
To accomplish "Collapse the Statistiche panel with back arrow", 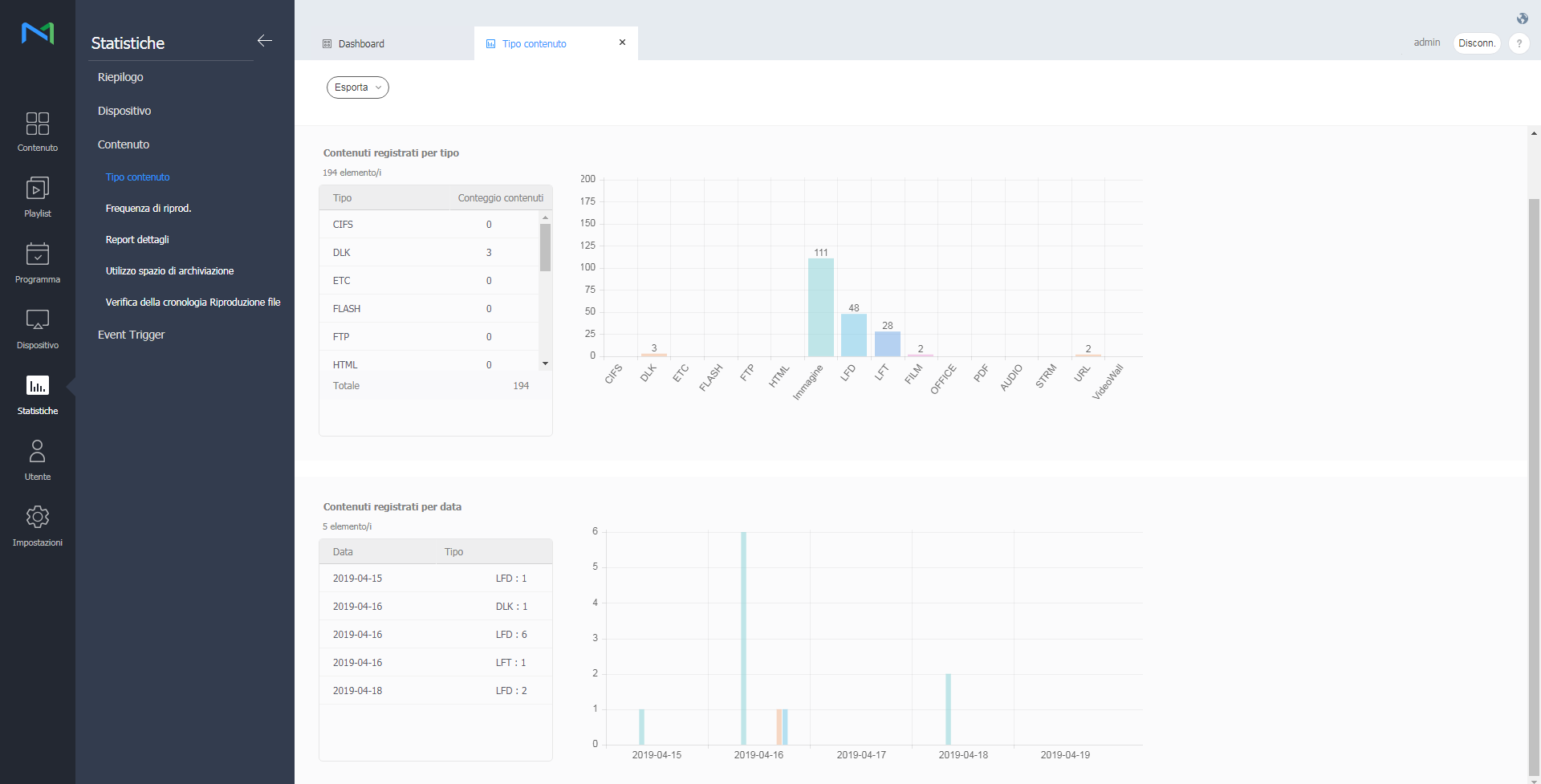I will (265, 41).
